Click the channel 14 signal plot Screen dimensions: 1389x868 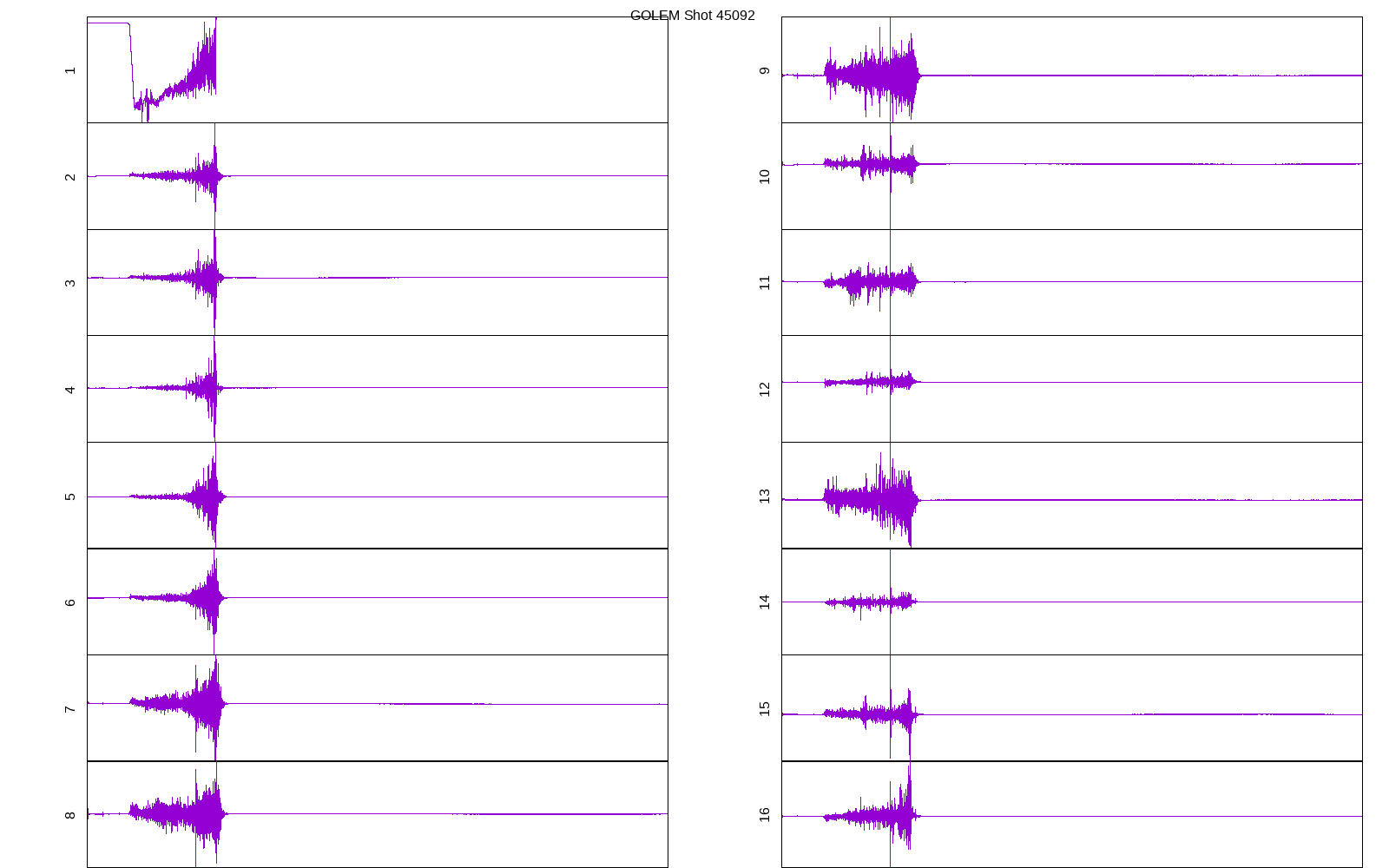[1071, 602]
